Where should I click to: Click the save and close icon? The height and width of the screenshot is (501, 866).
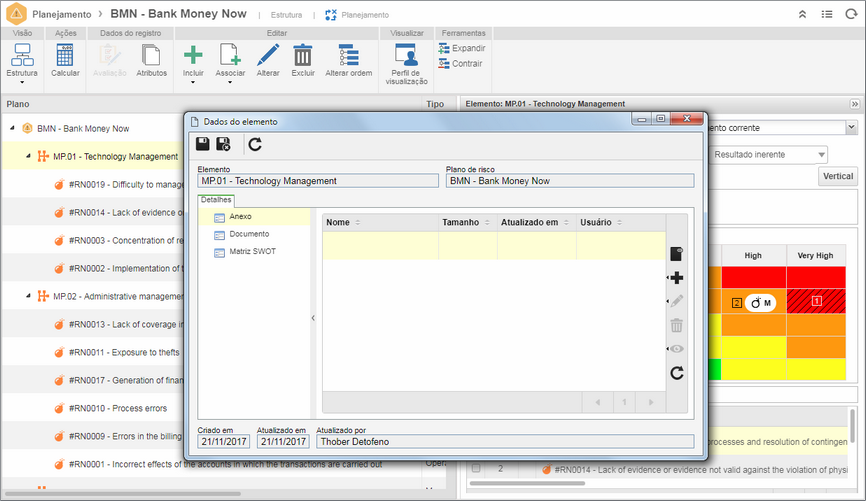(223, 144)
